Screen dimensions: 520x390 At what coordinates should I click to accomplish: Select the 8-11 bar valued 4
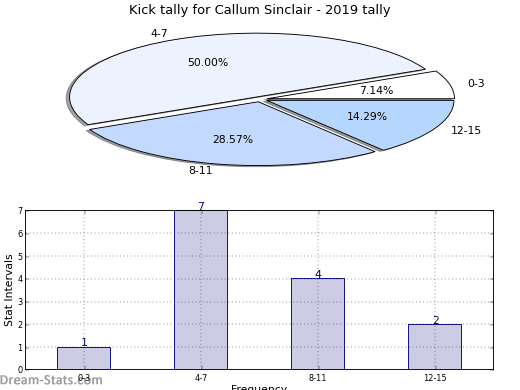point(318,324)
